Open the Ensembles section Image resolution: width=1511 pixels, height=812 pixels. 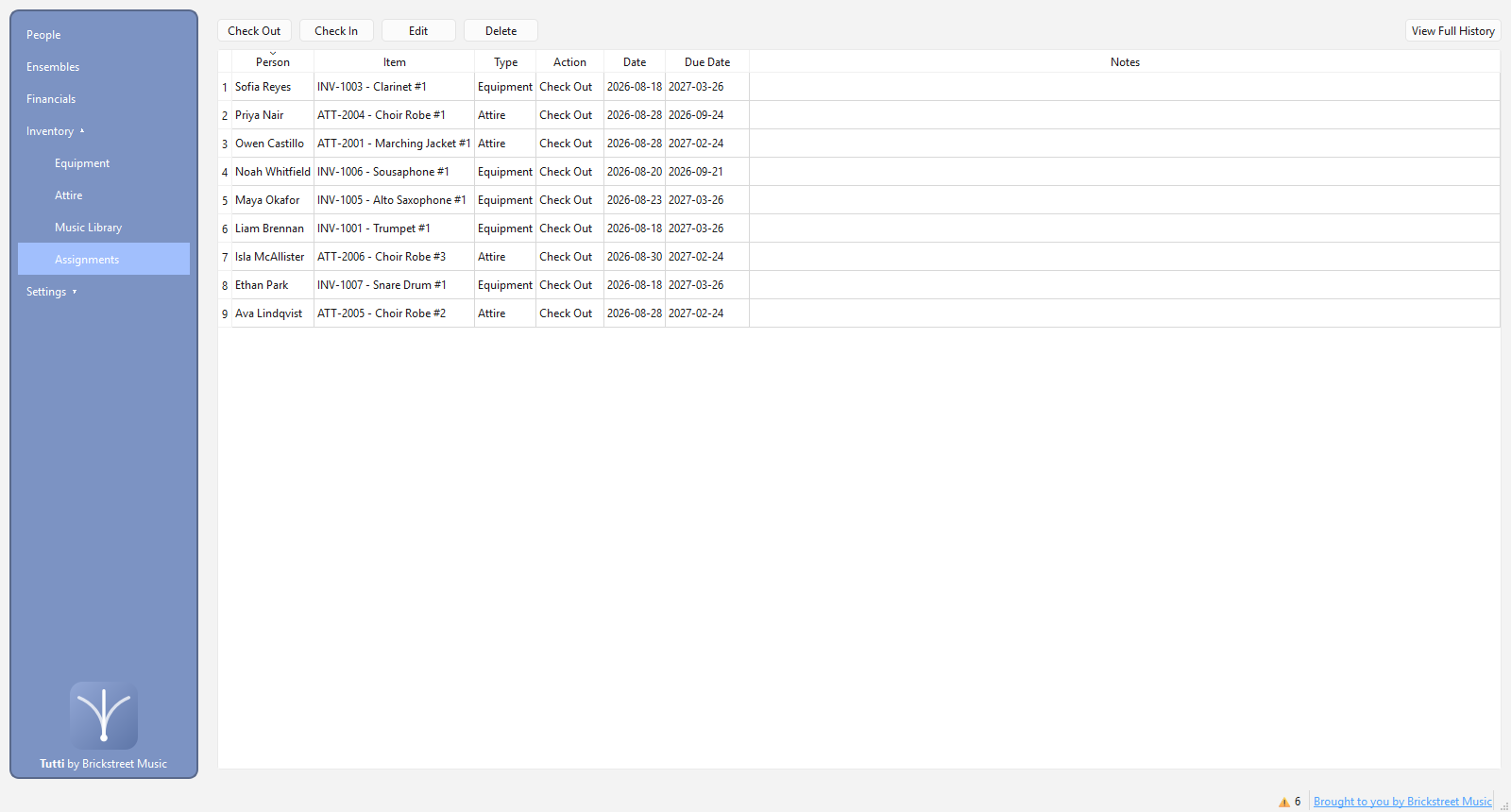pos(104,67)
